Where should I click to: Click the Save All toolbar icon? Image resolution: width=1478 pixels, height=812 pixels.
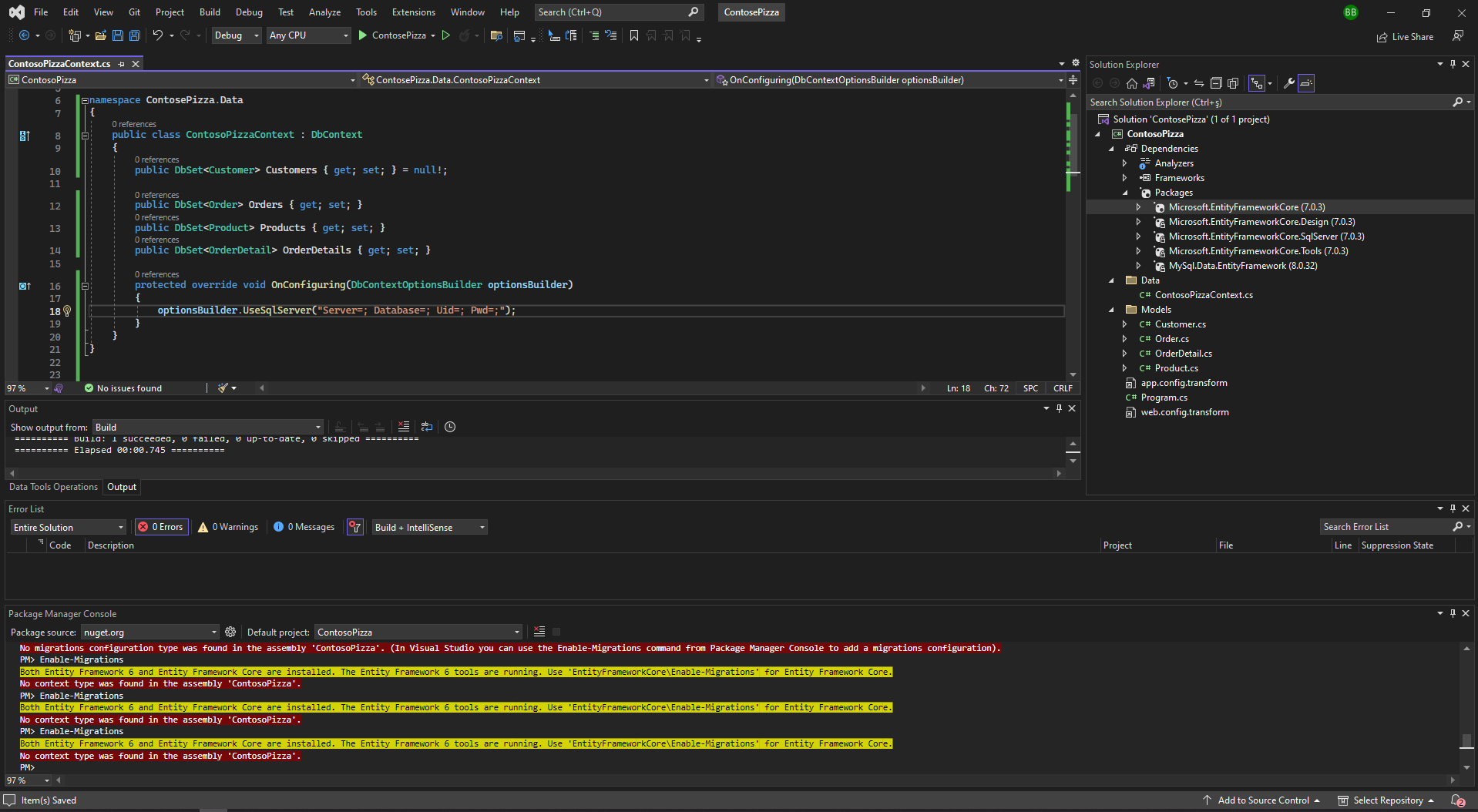point(135,35)
